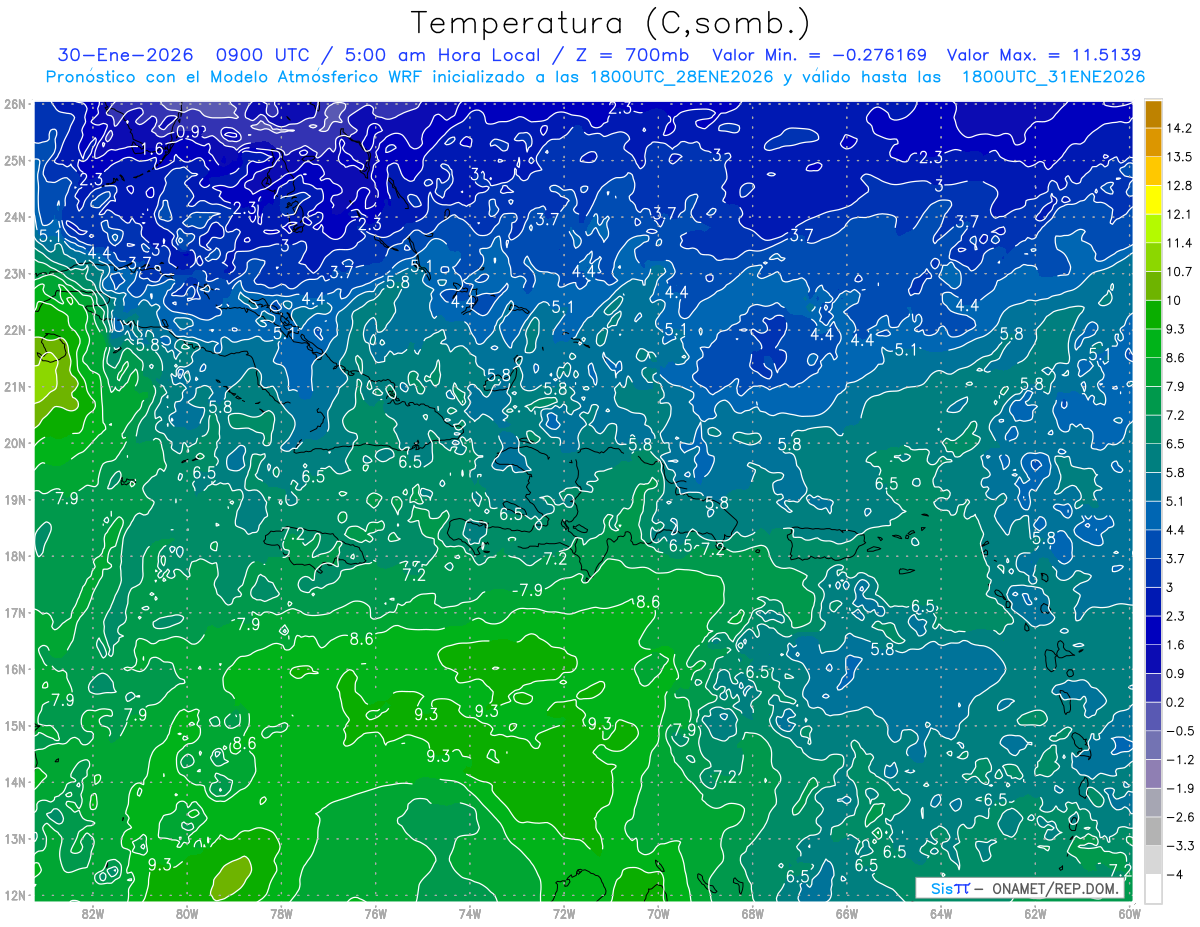Viewport: 1200px width, 927px height.
Task: Click the '70W' longitude axis label
Action: [x=658, y=914]
